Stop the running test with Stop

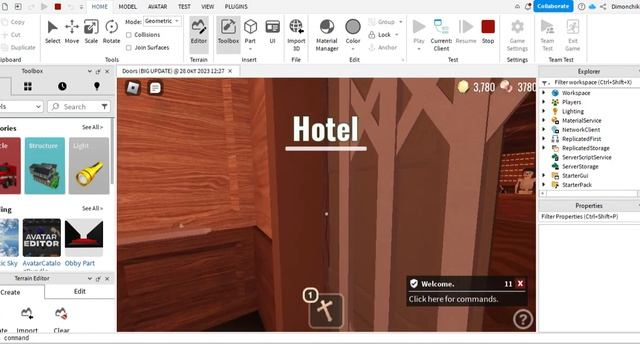(488, 32)
